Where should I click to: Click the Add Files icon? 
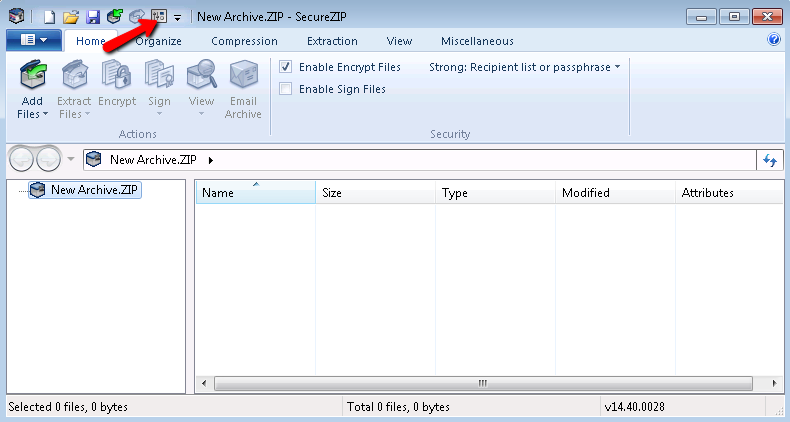32,77
